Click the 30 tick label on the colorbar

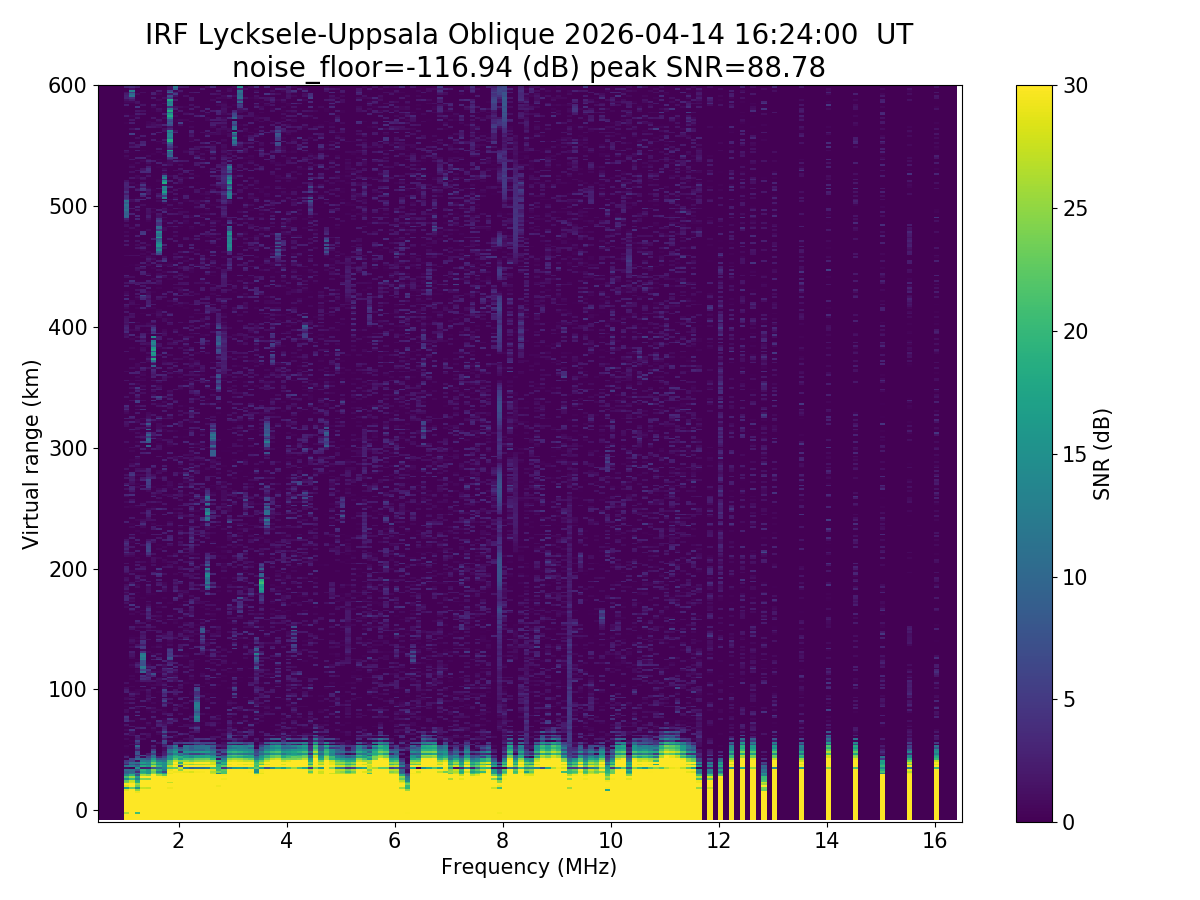1074,86
